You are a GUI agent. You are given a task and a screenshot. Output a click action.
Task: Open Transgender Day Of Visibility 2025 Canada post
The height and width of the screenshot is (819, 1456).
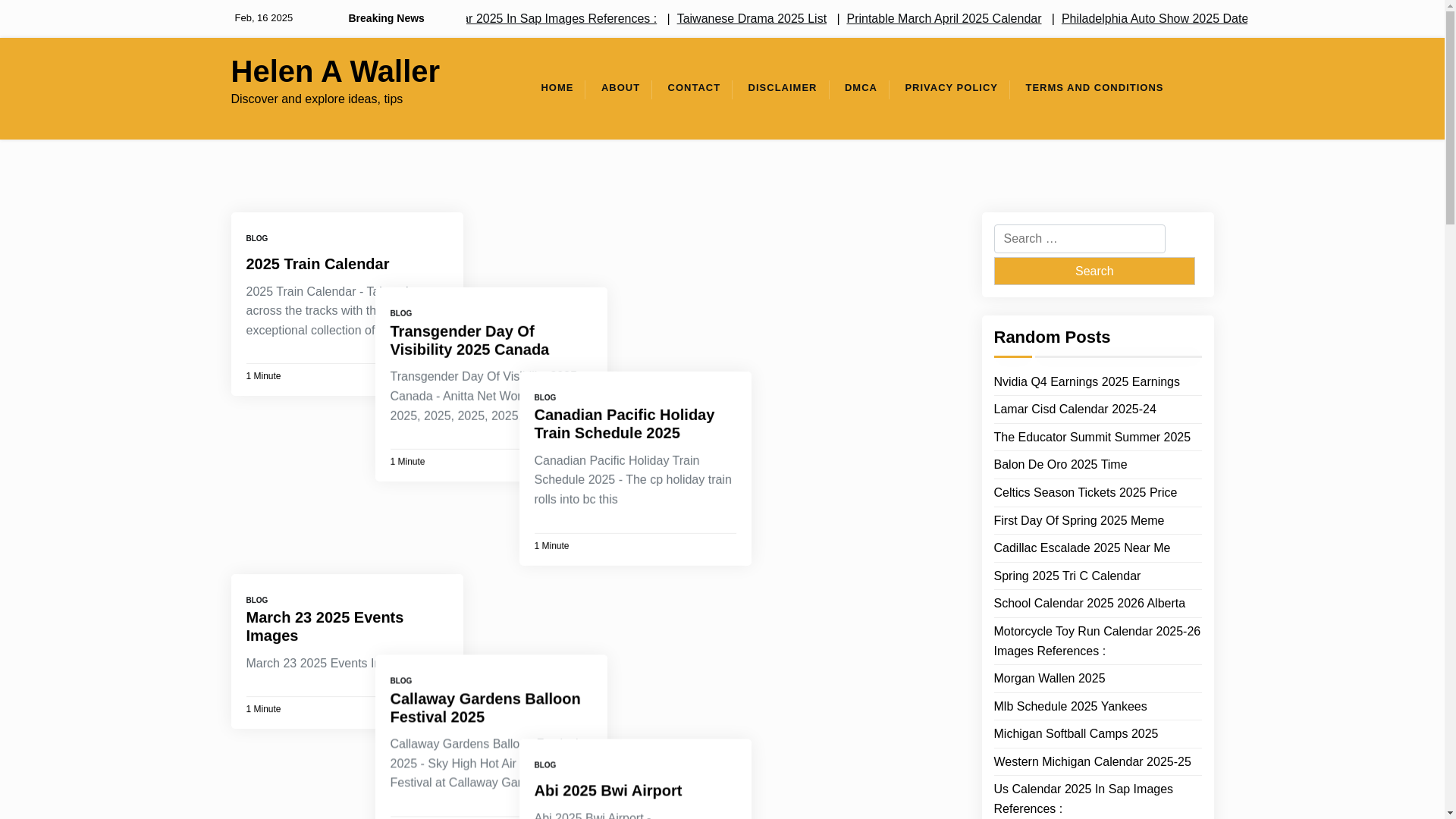tap(469, 340)
